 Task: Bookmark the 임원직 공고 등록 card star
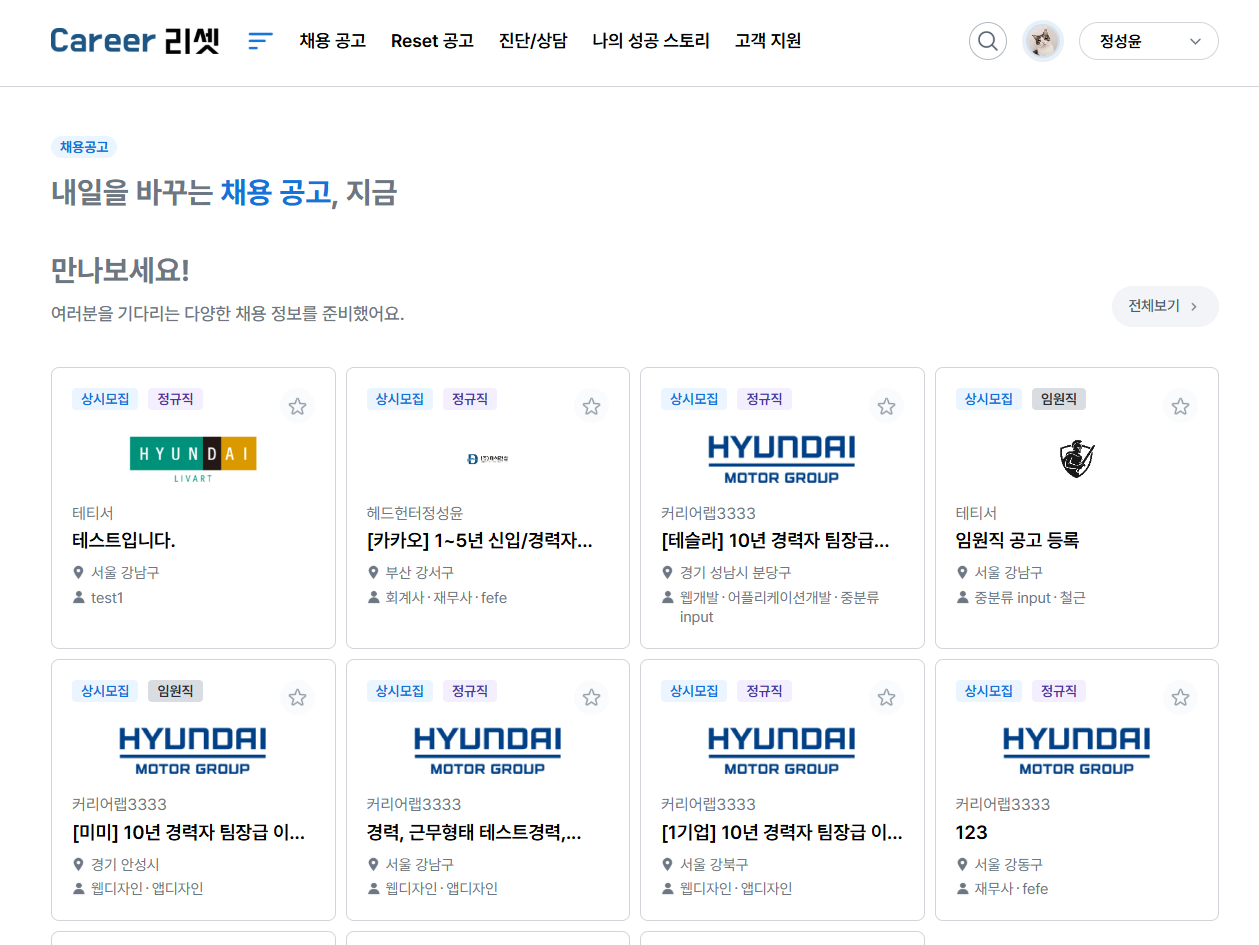[1180, 406]
